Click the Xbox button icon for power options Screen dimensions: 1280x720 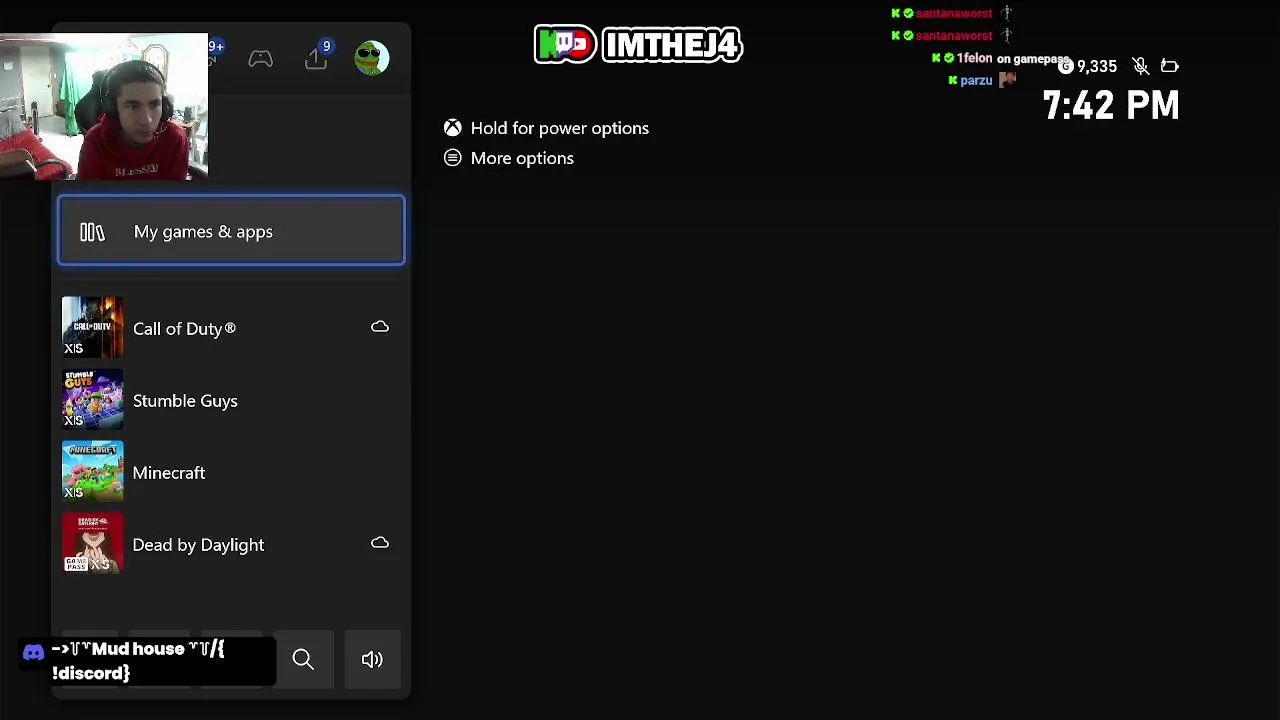453,128
